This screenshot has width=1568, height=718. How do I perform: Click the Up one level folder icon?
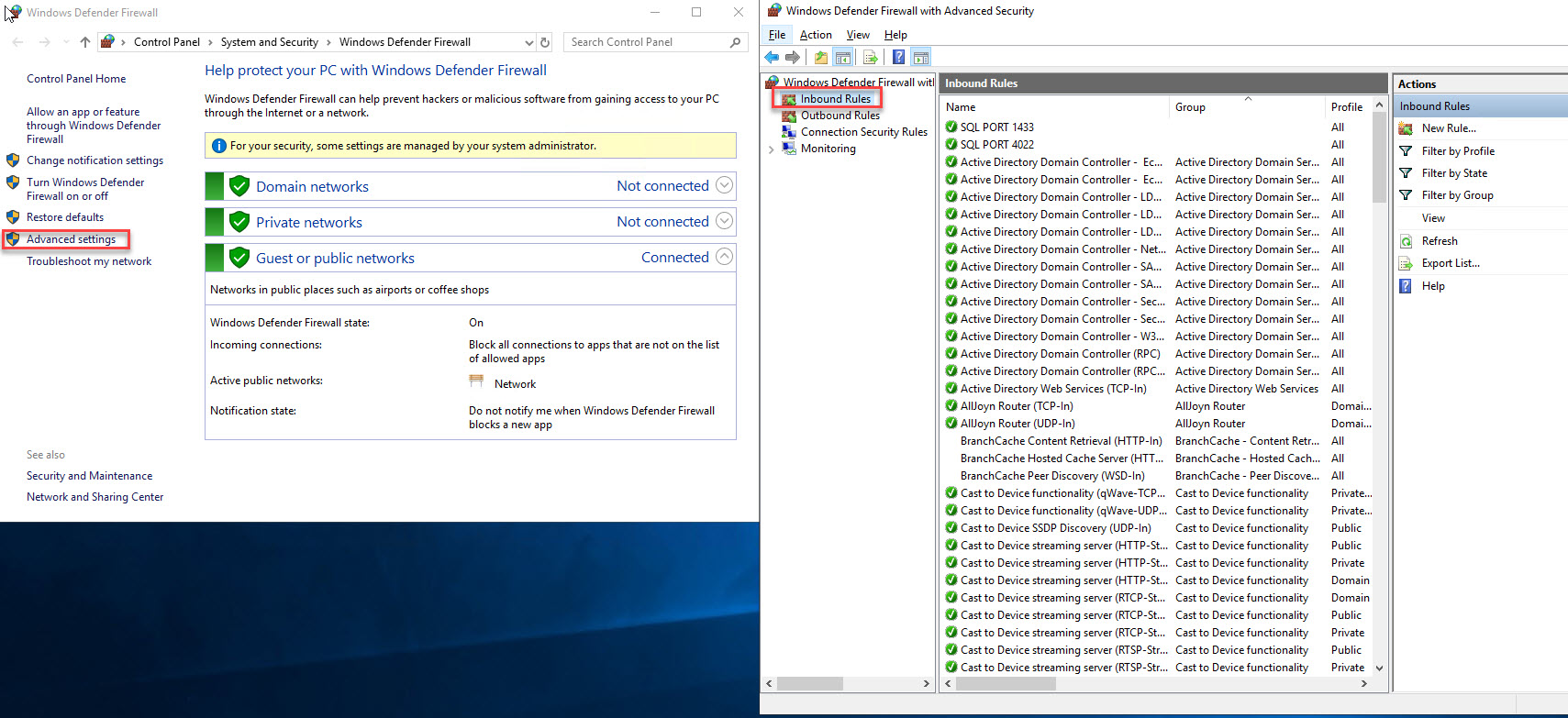pos(820,58)
